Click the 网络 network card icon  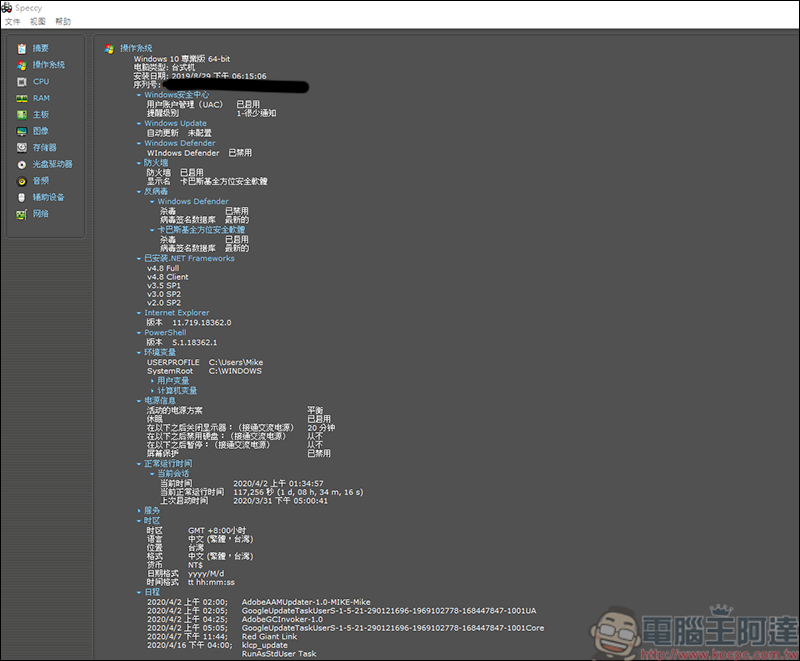(x=21, y=214)
